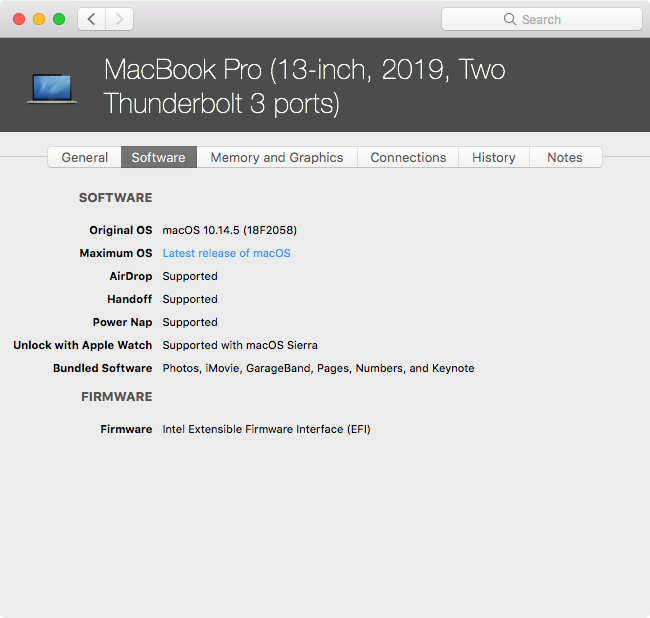Image resolution: width=650 pixels, height=618 pixels.
Task: Click the AirDrop label
Action: 131,276
